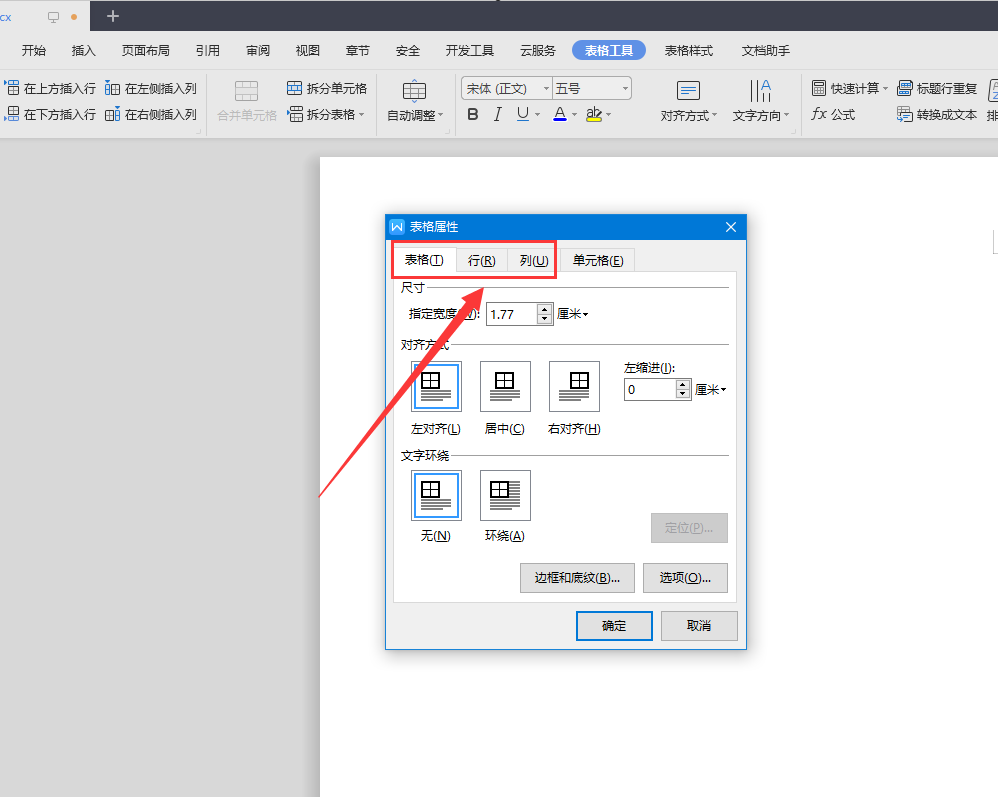998x797 pixels.
Task: Open the font name 宋体 dropdown
Action: click(546, 88)
